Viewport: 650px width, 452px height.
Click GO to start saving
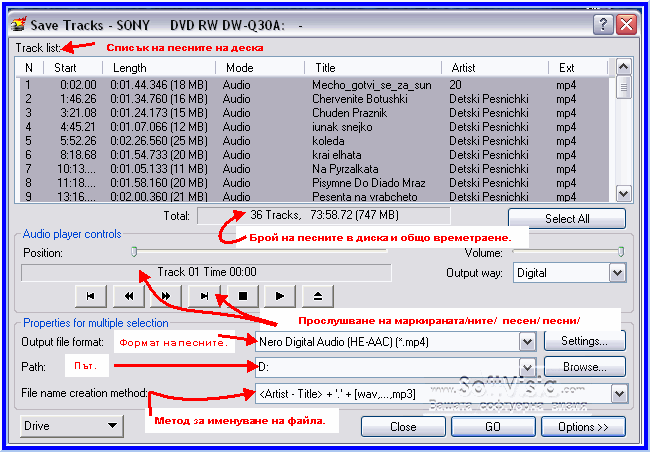point(493,427)
